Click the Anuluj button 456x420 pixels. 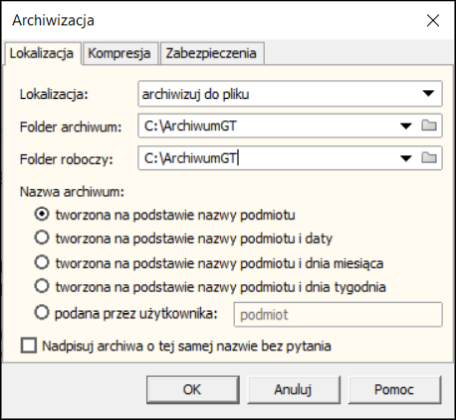(x=293, y=389)
